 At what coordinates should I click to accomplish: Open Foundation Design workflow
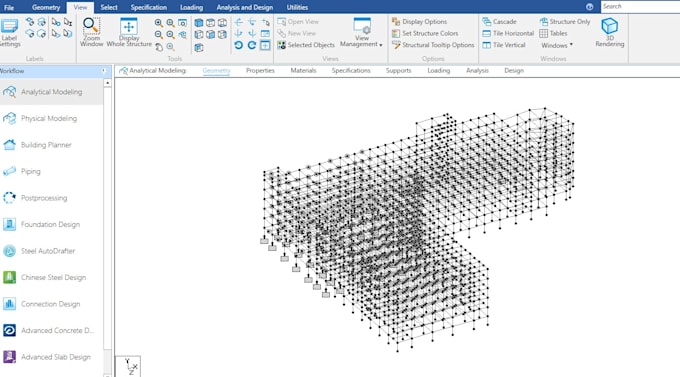[52, 224]
